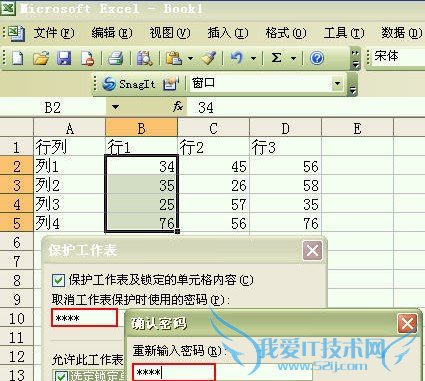Click cell D3 containing 58

coord(285,185)
